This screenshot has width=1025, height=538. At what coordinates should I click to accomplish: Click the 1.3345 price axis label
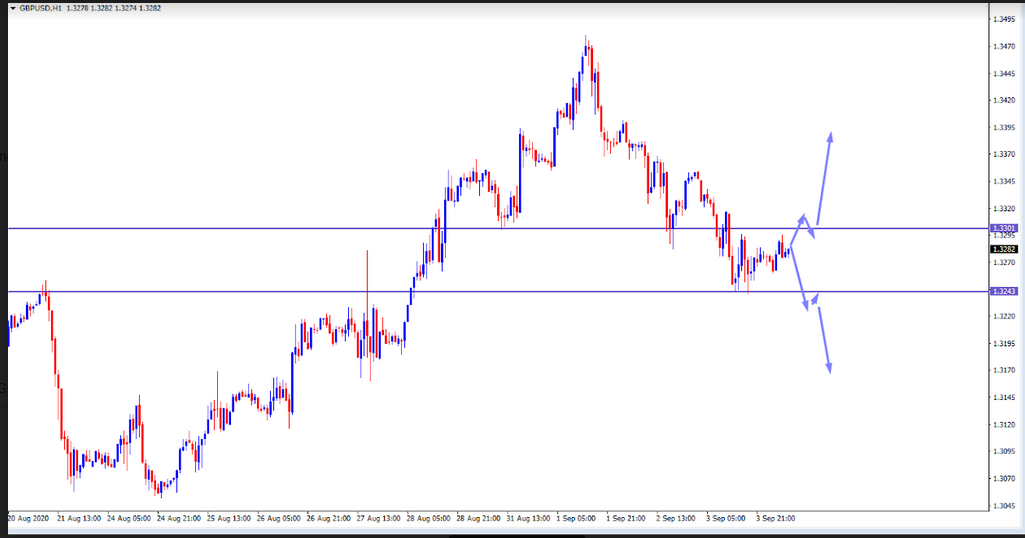[1004, 181]
